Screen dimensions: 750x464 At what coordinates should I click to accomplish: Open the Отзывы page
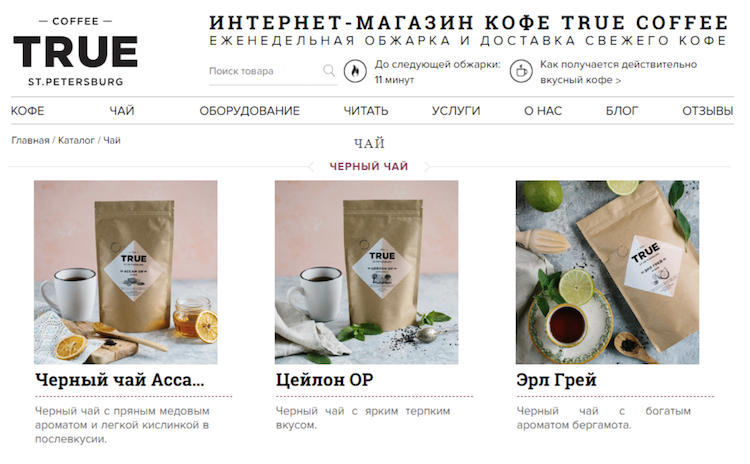pos(707,111)
